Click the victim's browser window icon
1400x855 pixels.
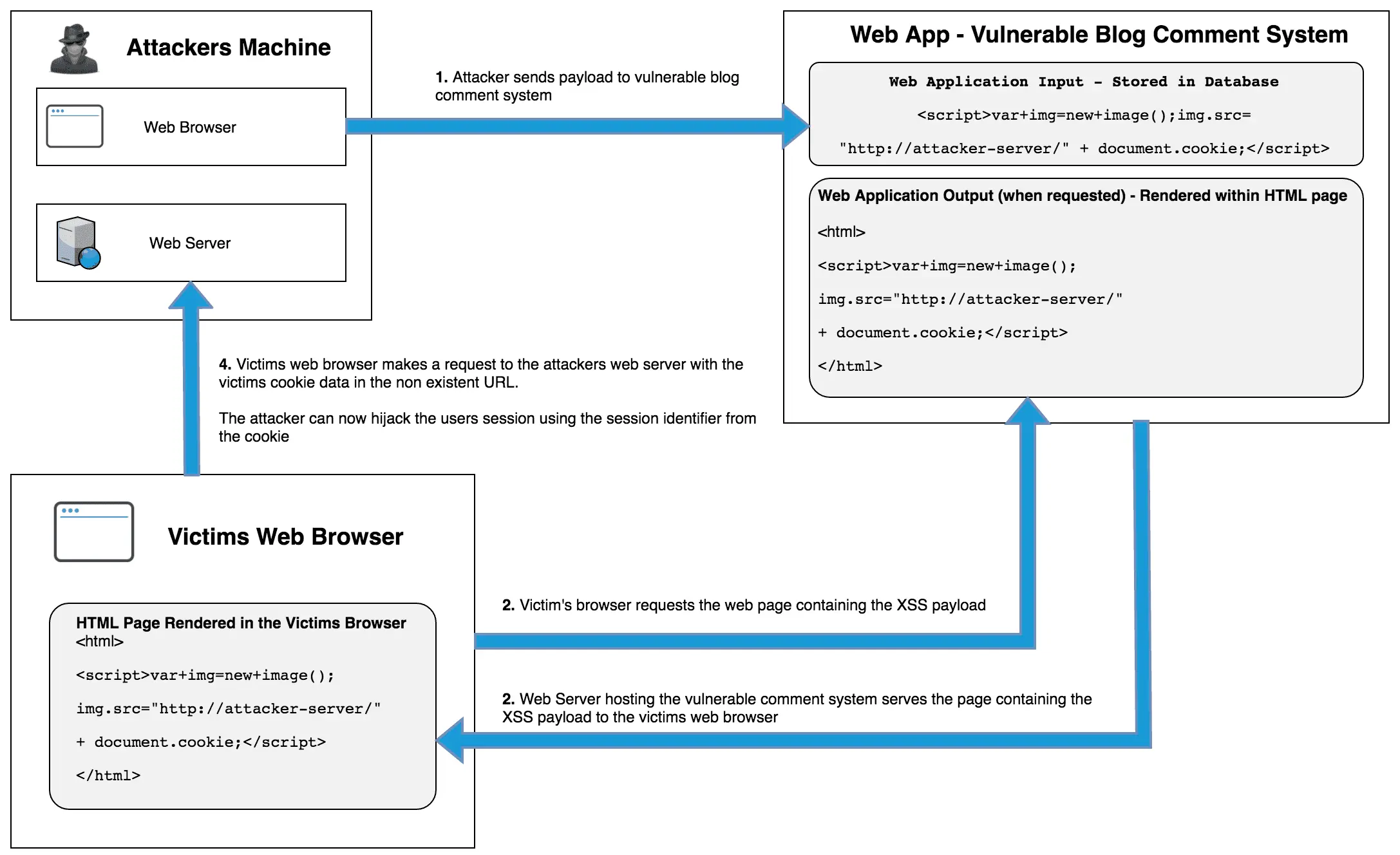94,531
